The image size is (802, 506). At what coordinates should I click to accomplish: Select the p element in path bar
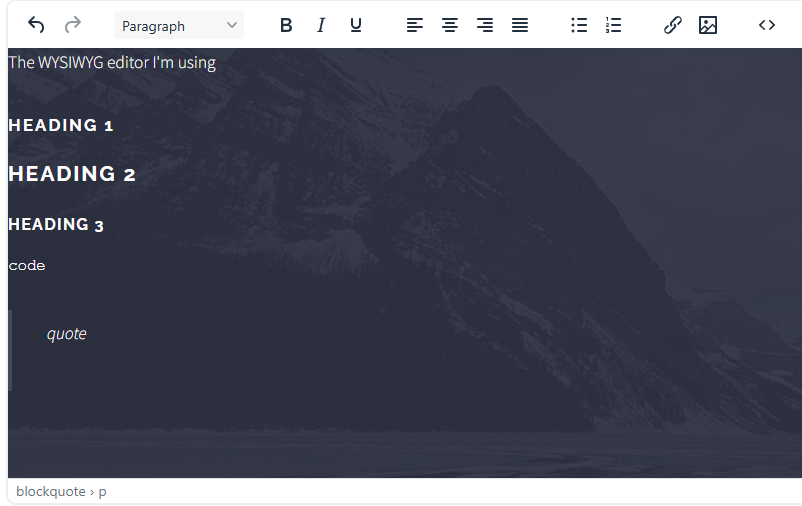click(x=102, y=492)
